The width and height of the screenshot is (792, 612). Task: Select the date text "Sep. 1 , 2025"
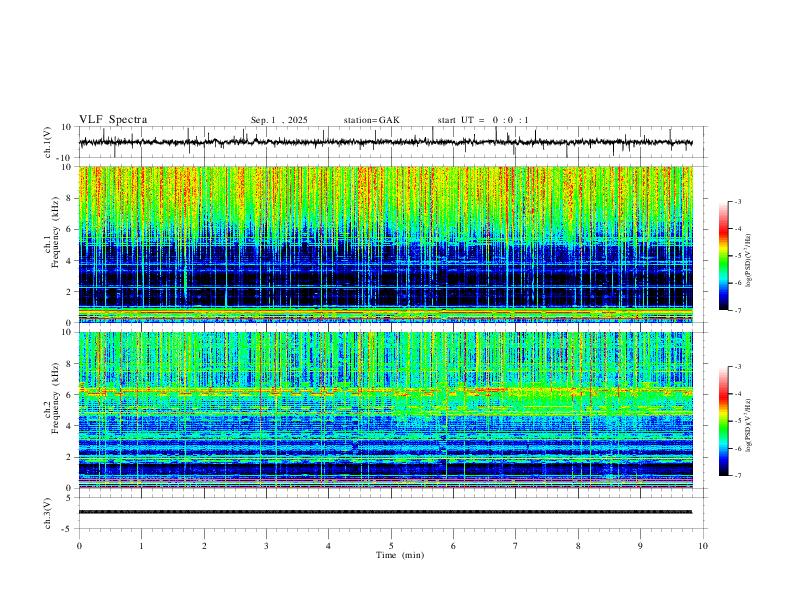coord(279,120)
